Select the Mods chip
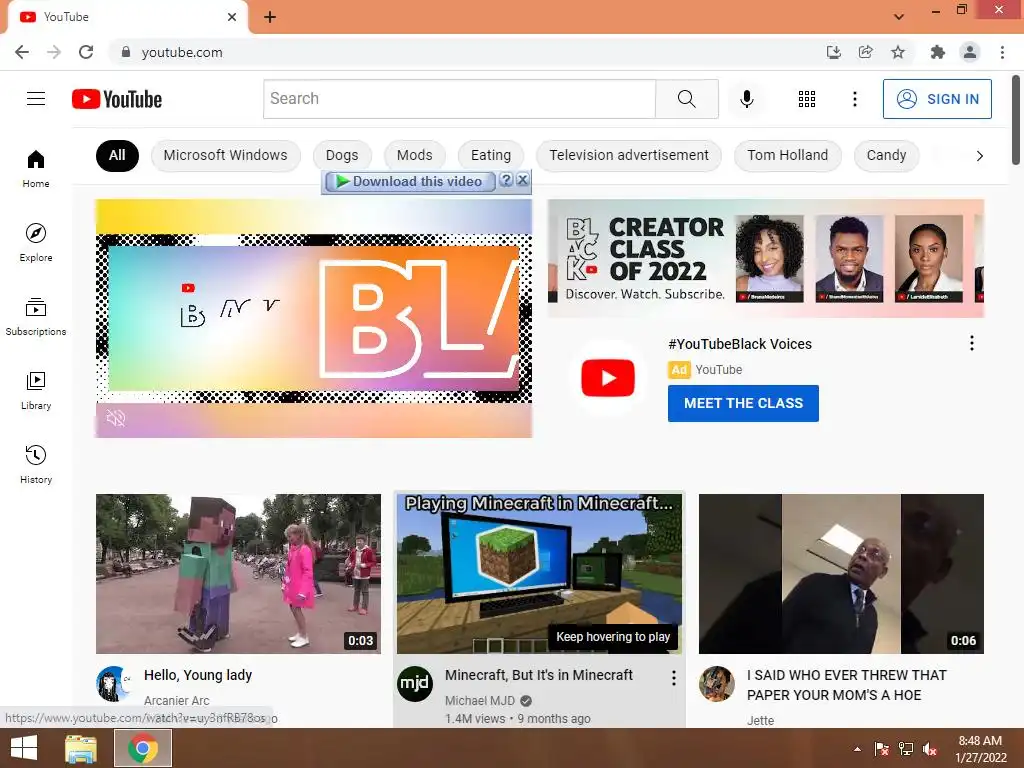 point(415,155)
